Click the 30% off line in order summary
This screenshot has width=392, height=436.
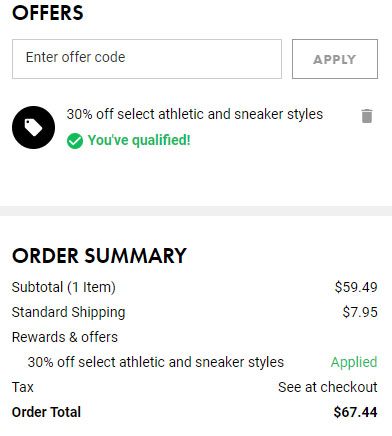pyautogui.click(x=156, y=362)
